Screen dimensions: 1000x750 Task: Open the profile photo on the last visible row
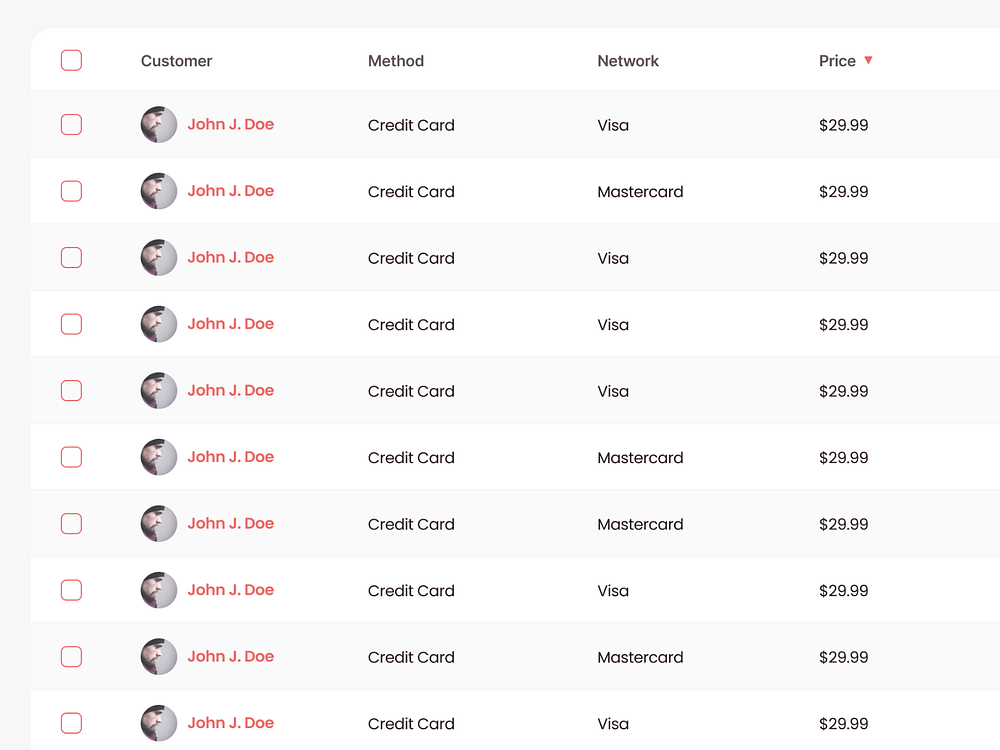(x=158, y=723)
